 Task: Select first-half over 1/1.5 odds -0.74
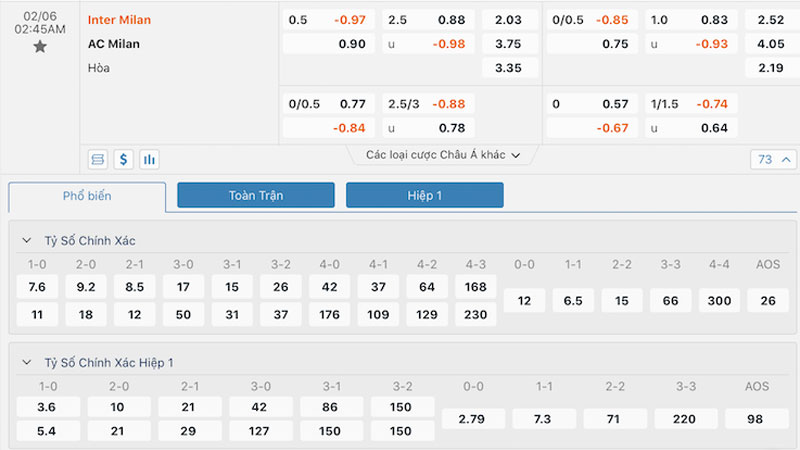tap(691, 104)
